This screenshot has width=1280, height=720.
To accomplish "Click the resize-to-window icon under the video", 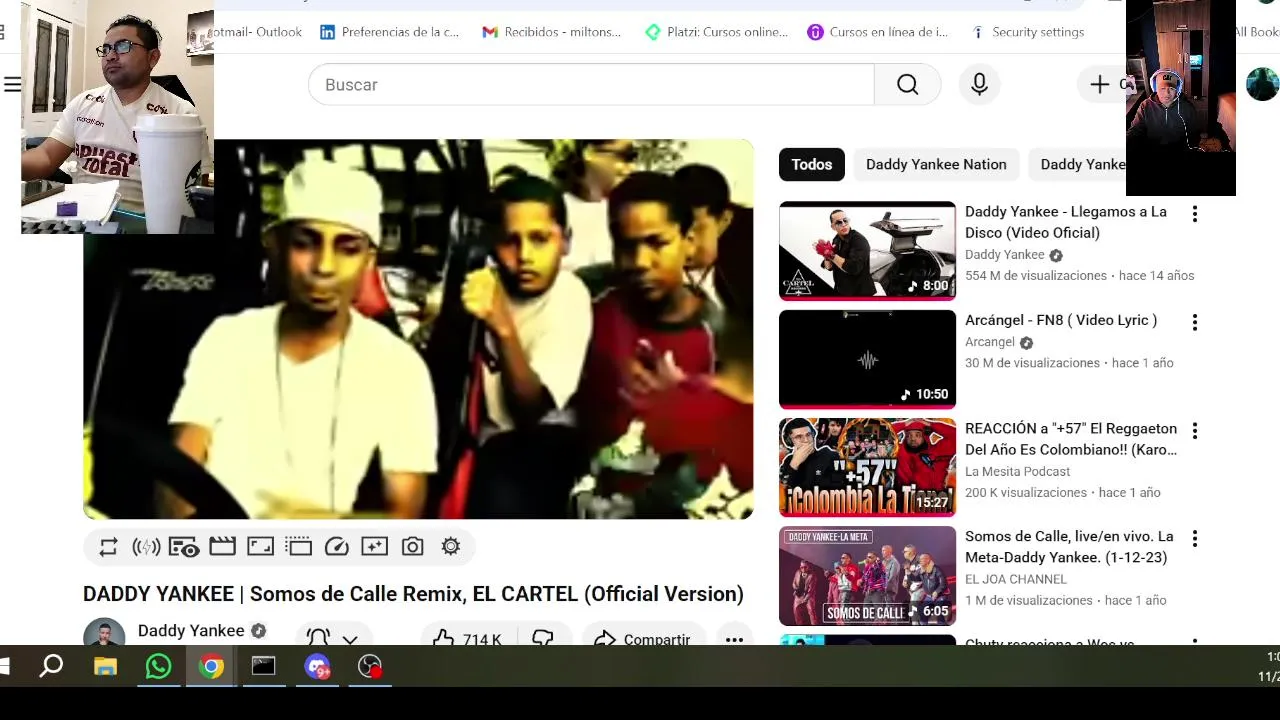I will click(260, 546).
